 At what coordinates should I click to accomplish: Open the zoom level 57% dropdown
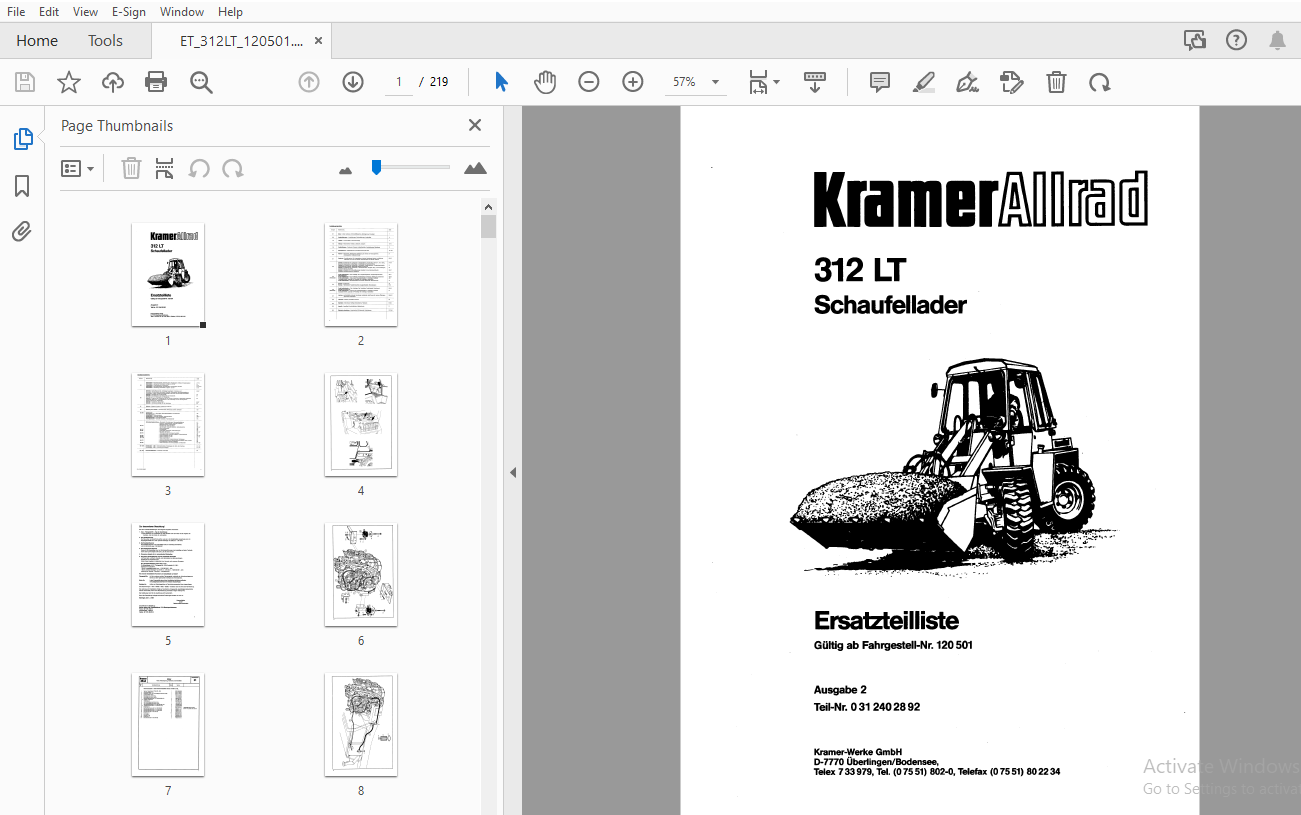pos(696,82)
